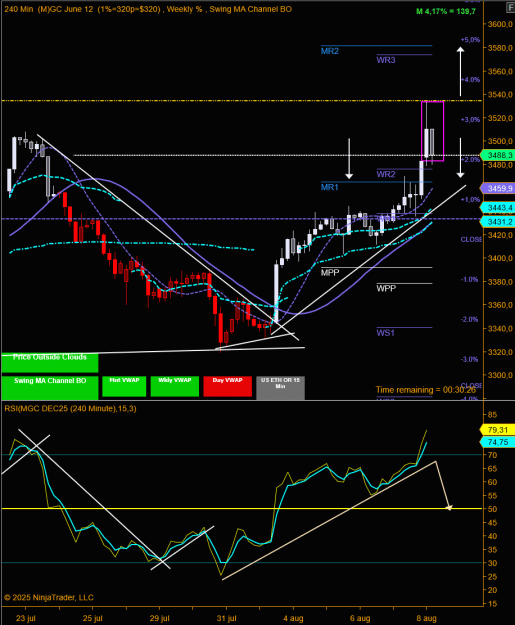
Task: Click the 240 Min chart title text
Action: pos(19,9)
